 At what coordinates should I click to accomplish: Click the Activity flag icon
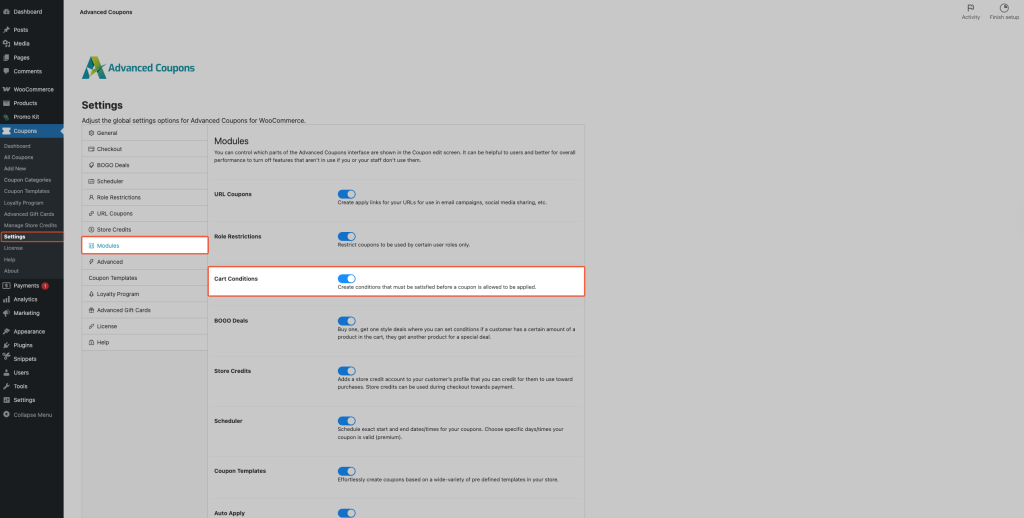tap(970, 8)
